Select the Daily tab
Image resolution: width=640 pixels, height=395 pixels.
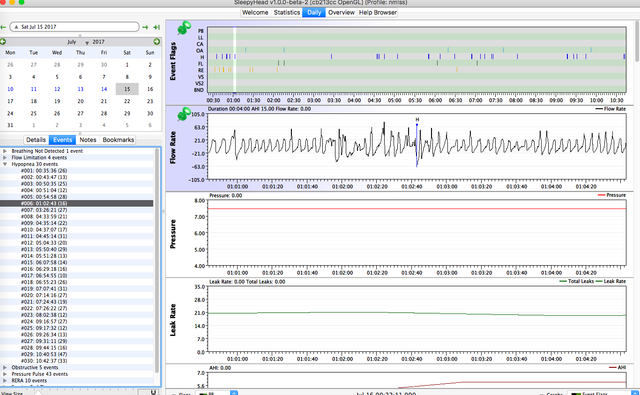(x=314, y=13)
